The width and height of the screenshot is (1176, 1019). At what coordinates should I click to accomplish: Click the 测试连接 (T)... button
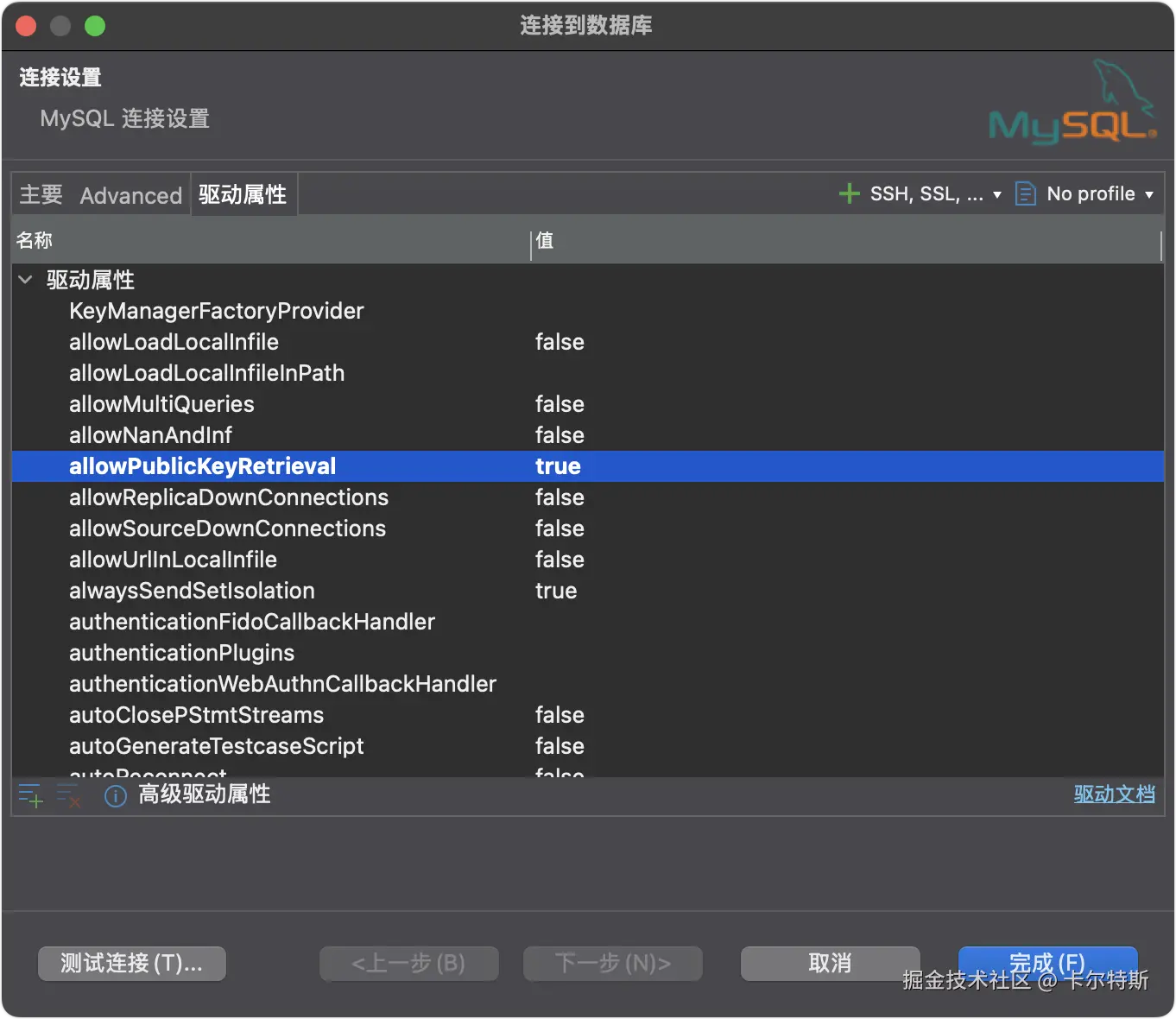132,963
